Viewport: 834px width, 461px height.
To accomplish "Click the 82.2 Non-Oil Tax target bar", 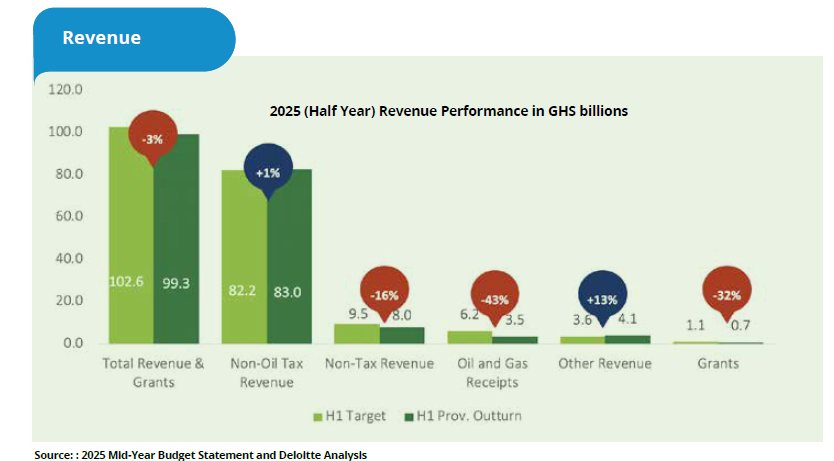I will pos(244,260).
